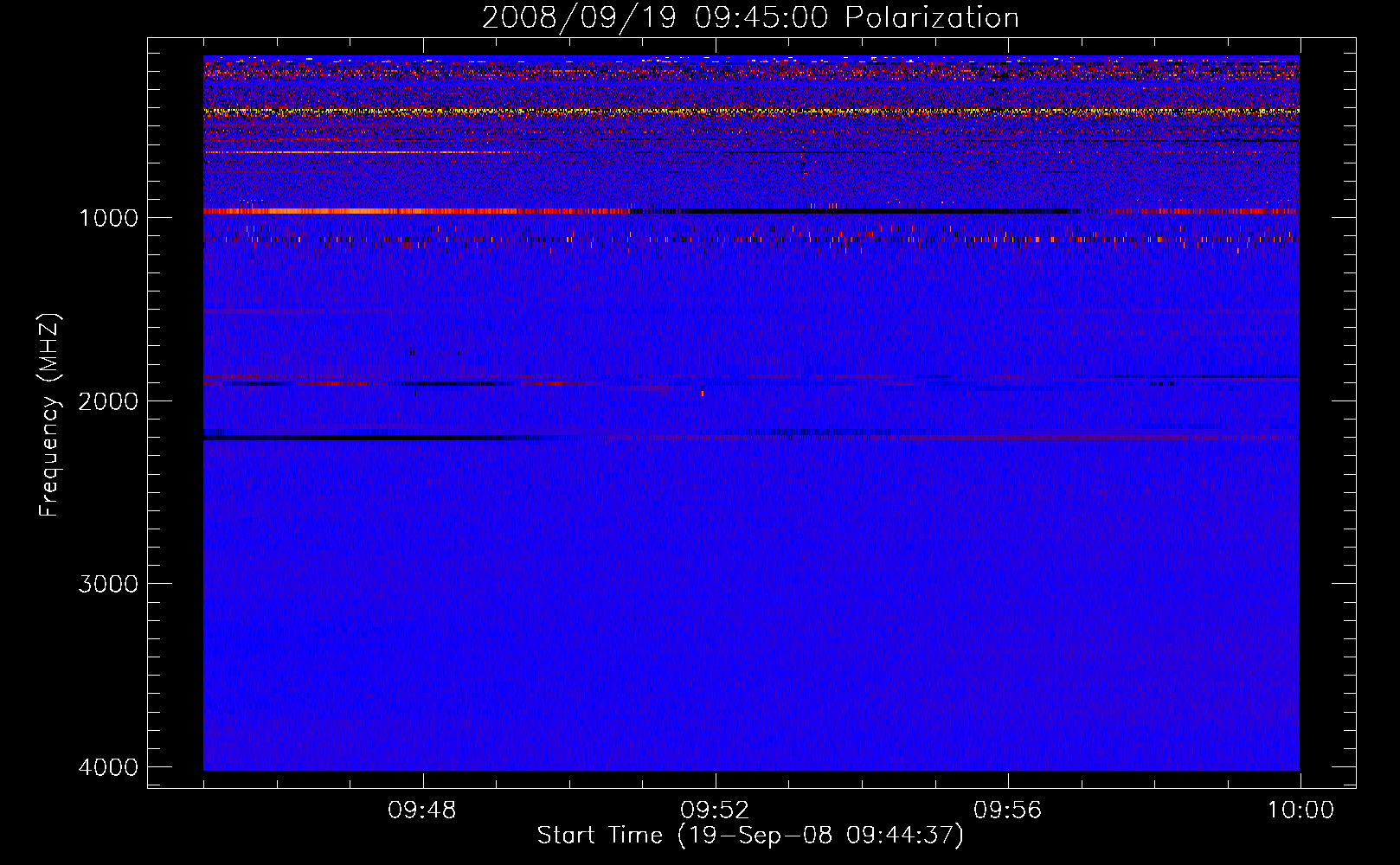Select the "Start Time (19-Sep-08 09:44:37)" axis label
This screenshot has height=865, width=1400.
click(750, 836)
